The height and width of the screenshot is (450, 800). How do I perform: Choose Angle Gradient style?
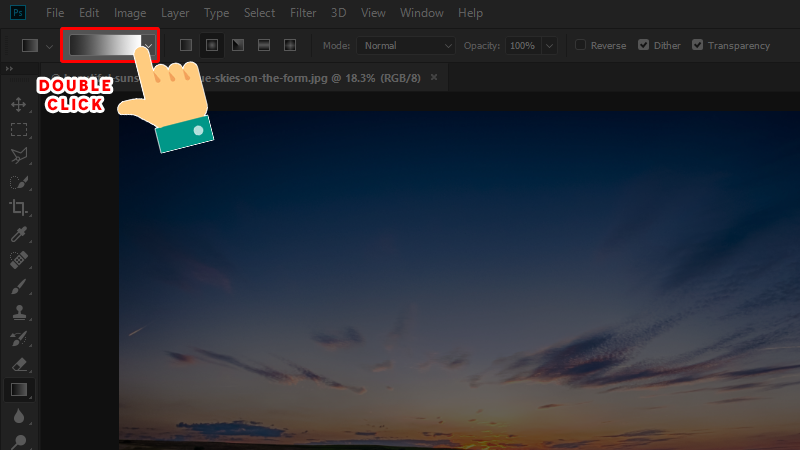[x=238, y=45]
